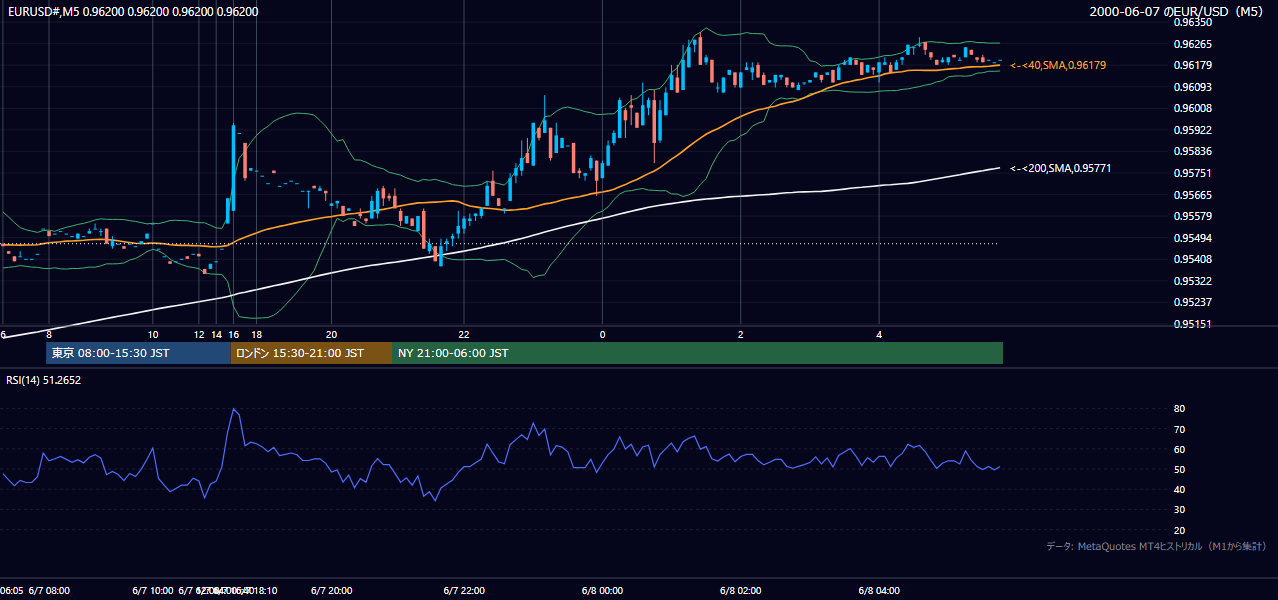Click the London session bar 'ロンドン 15:30-21:00 JST'

(311, 353)
